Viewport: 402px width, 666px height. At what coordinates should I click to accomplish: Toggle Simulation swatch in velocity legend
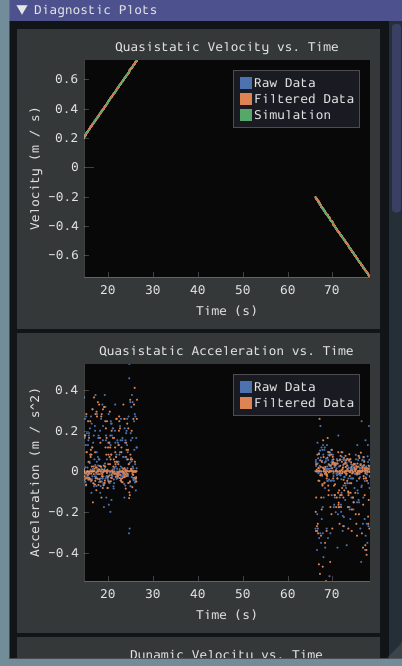(246, 115)
